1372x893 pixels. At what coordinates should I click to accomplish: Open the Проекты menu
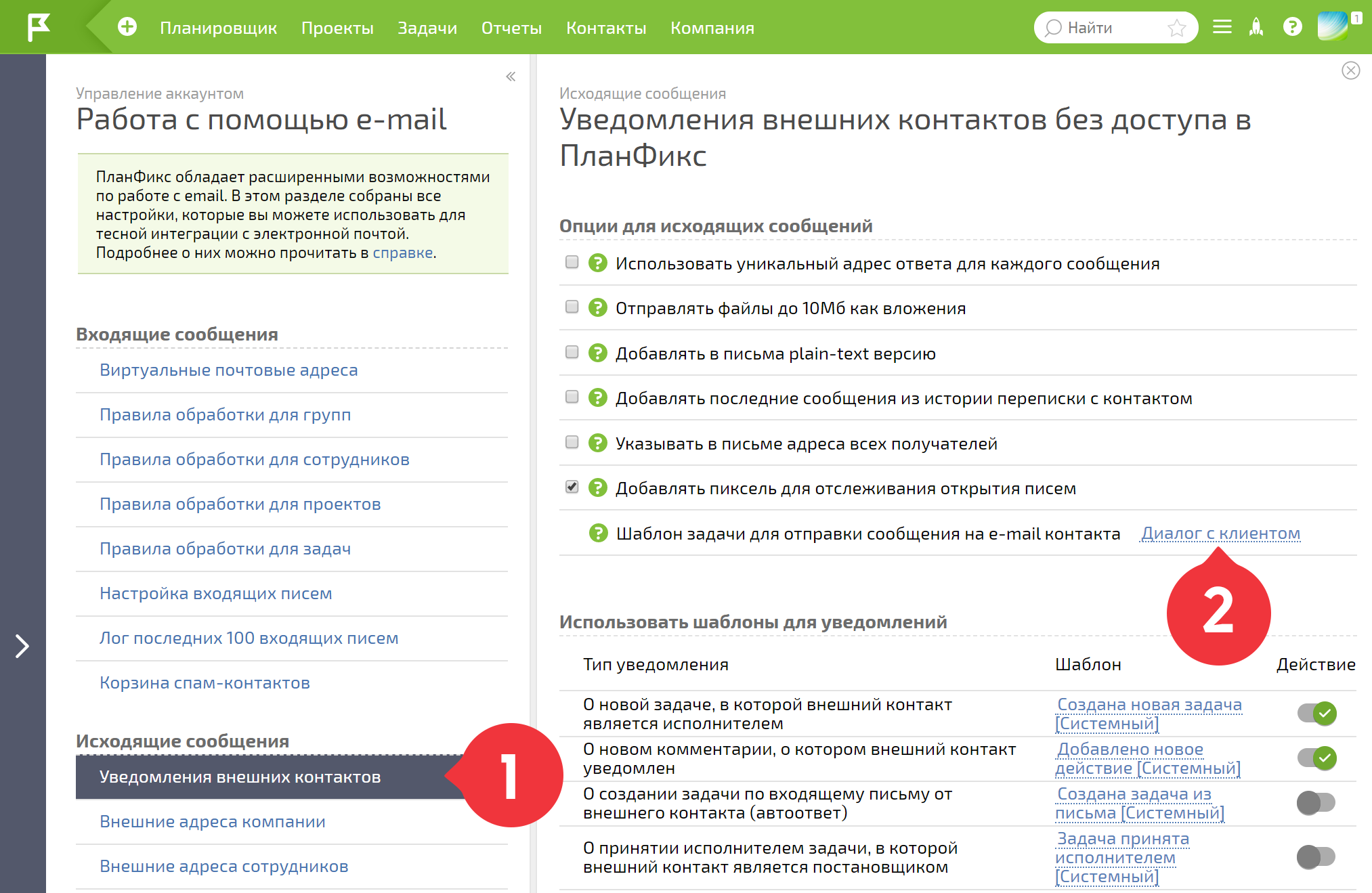tap(337, 28)
